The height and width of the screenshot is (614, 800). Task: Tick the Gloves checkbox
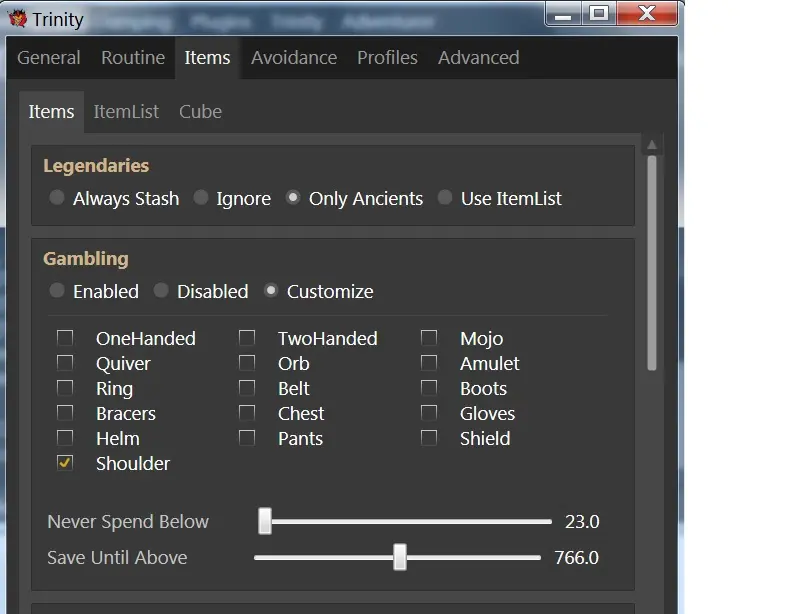tap(429, 412)
